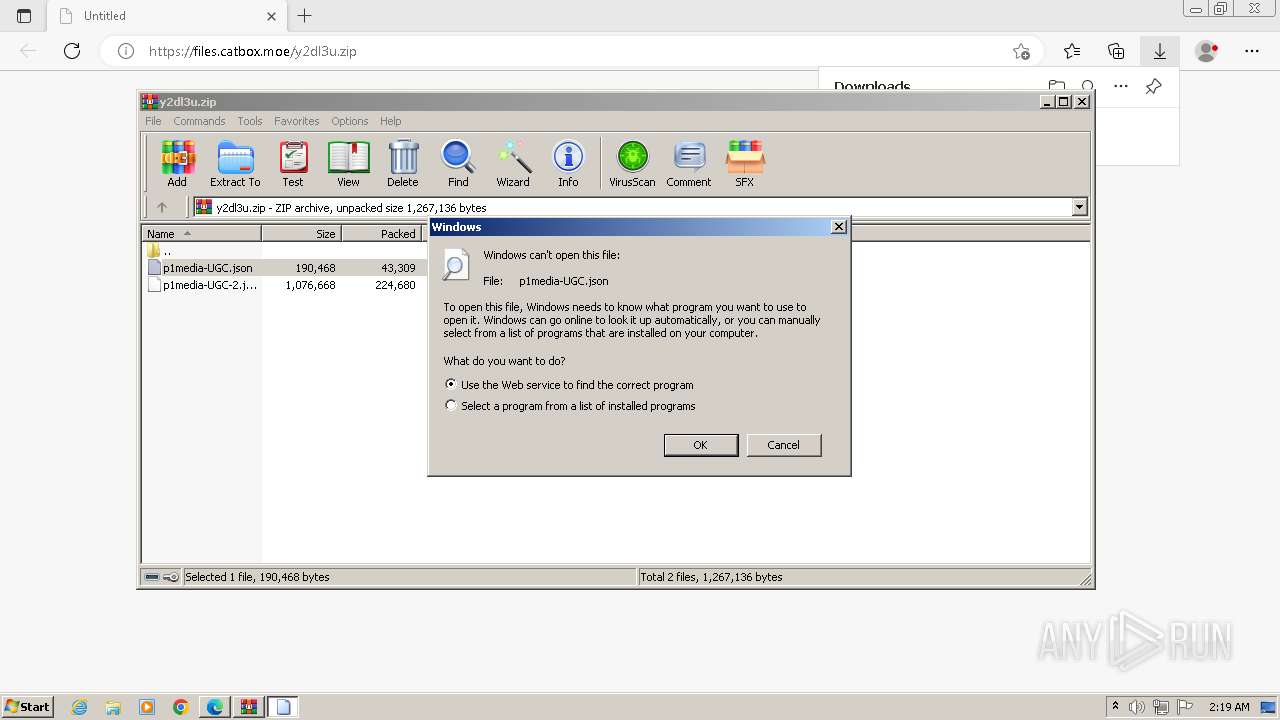Select the p1media-UGC-2.j... file row
The image size is (1280, 720).
point(283,285)
